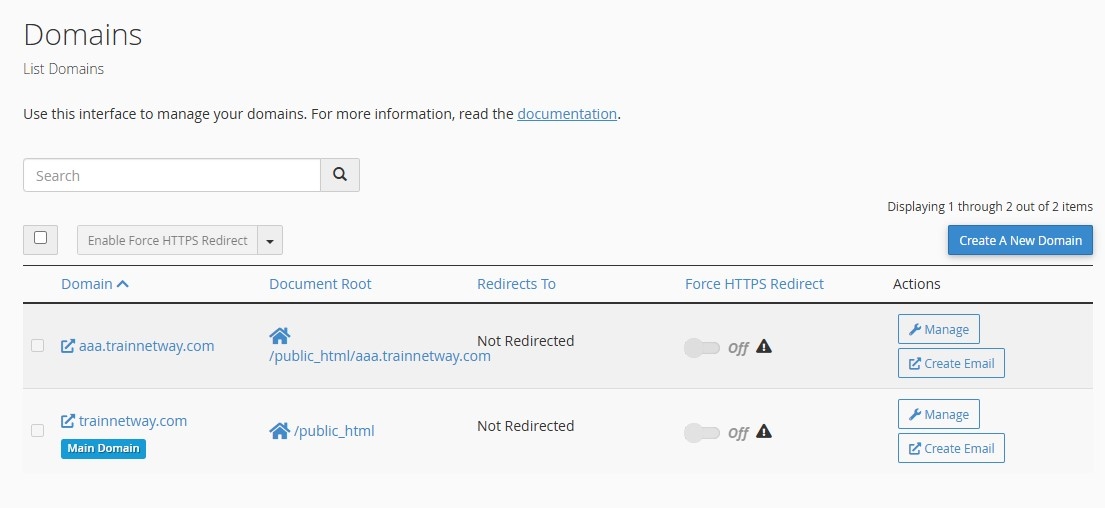Toggle Force HTTPS Redirect for aaa.trainnetway.com
Screen dimensions: 1105x508
point(702,347)
